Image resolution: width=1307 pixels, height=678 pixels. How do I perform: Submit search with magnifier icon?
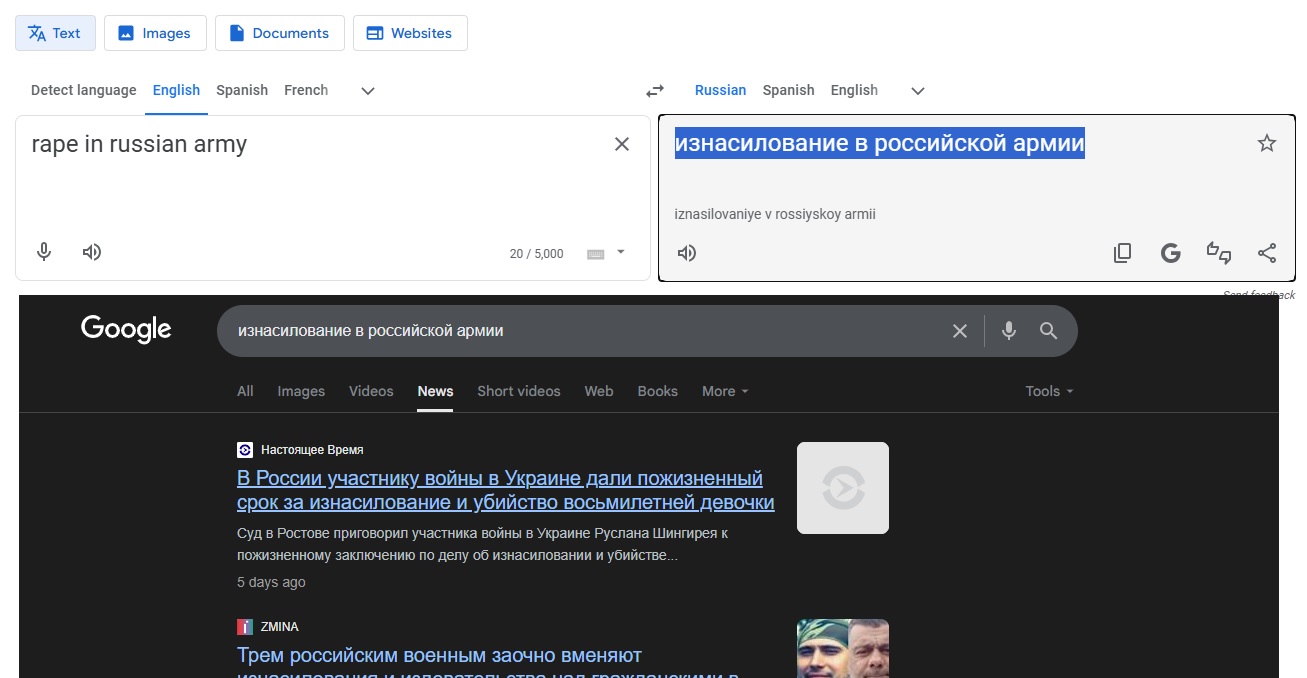1048,331
